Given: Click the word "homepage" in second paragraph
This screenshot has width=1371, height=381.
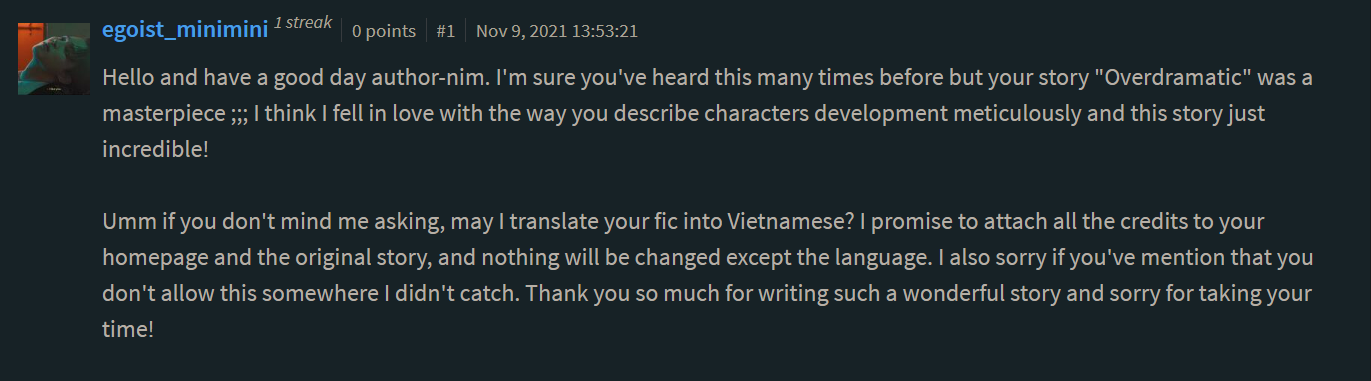Looking at the screenshot, I should click(x=146, y=257).
